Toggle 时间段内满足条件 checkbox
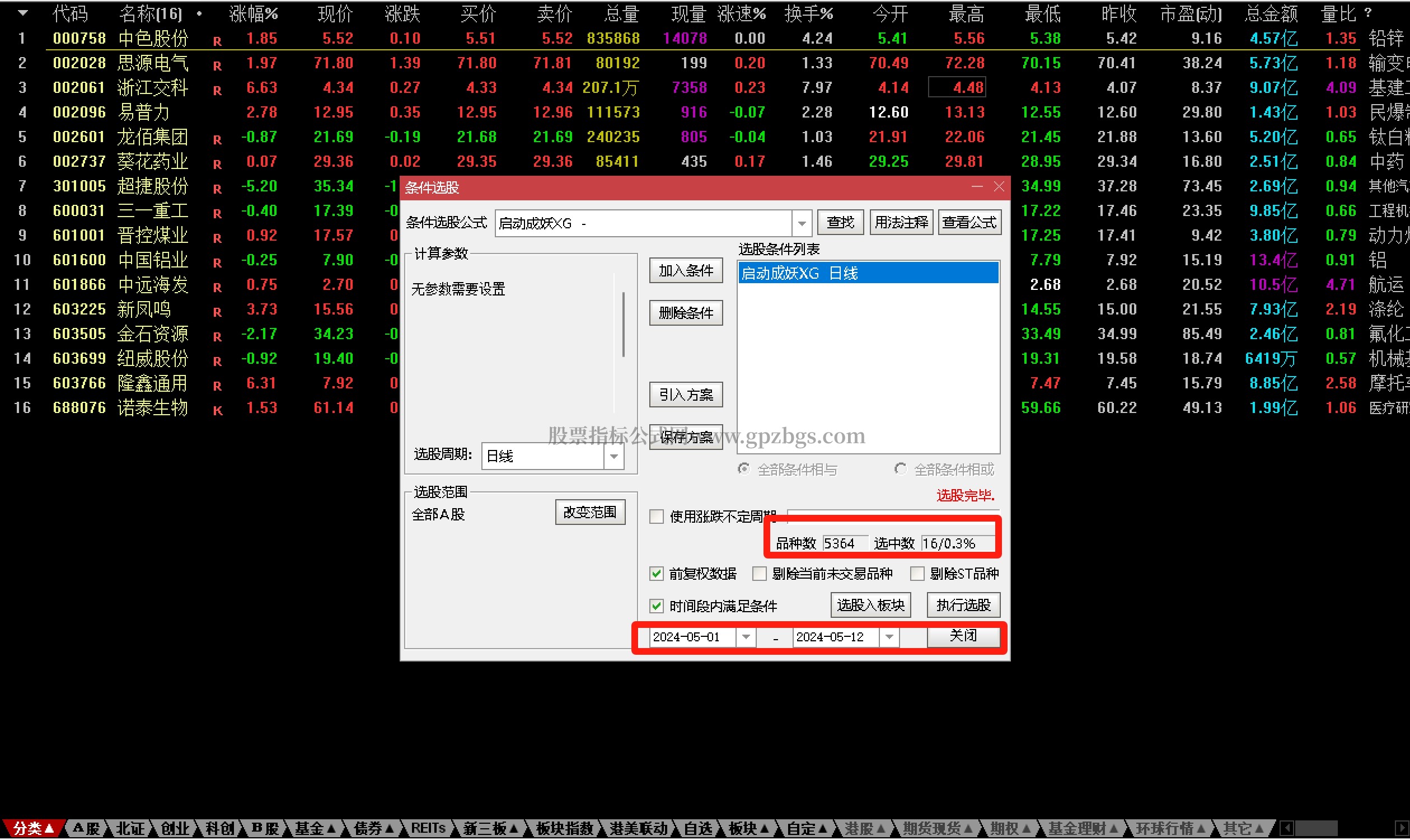Screen dimensions: 1410x840 (656, 606)
